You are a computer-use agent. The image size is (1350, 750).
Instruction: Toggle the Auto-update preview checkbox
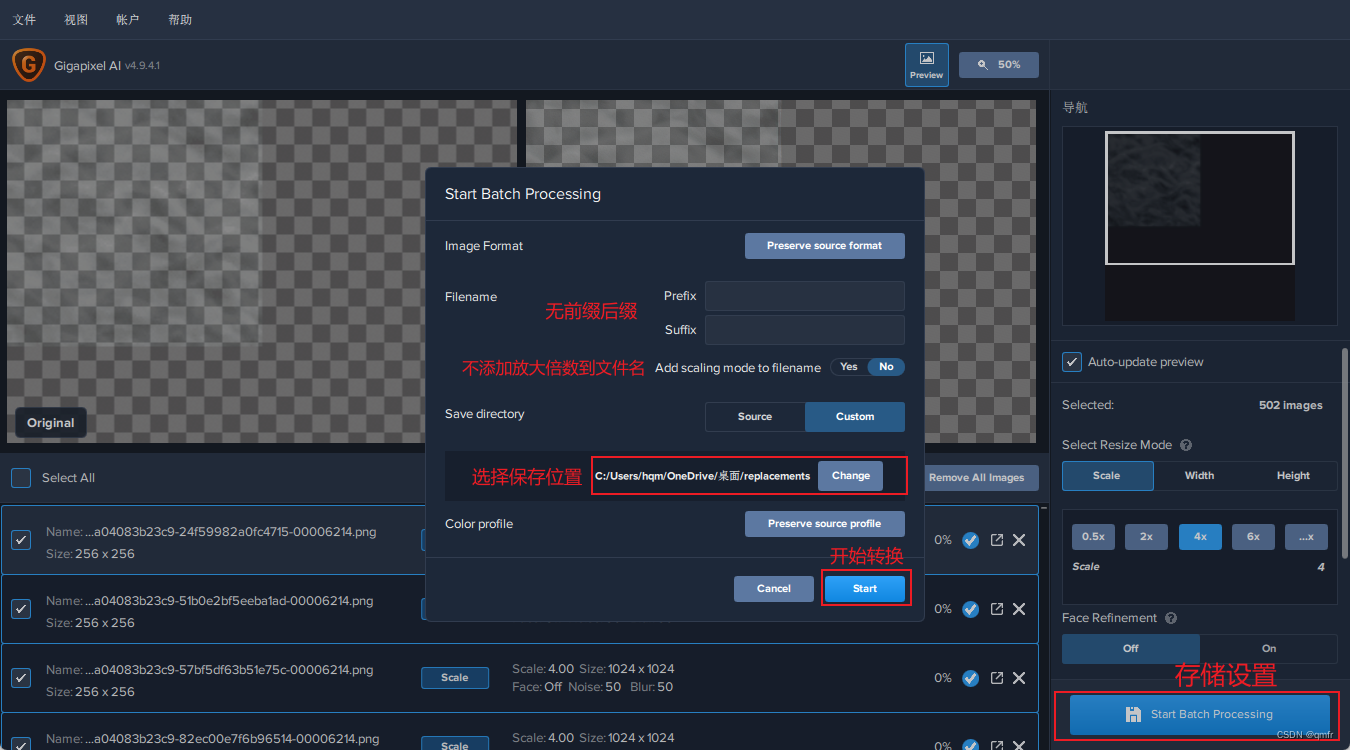point(1071,362)
